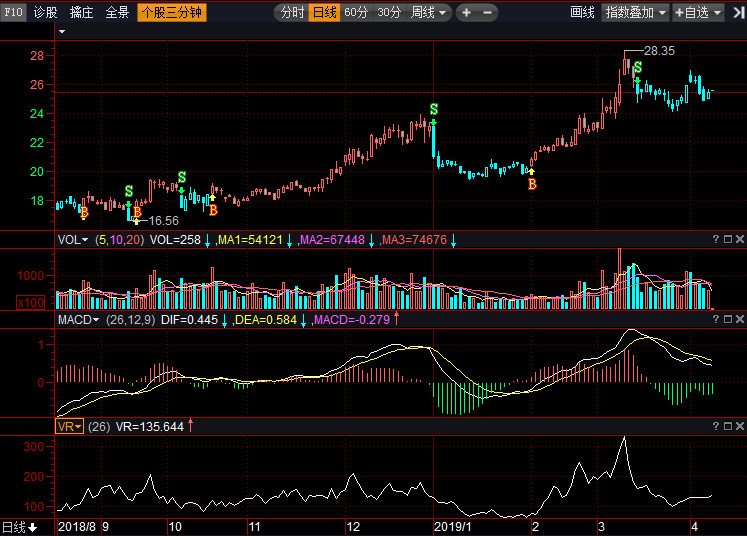This screenshot has height=536, width=747.
Task: Click the zoom in plus button
Action: pyautogui.click(x=466, y=13)
